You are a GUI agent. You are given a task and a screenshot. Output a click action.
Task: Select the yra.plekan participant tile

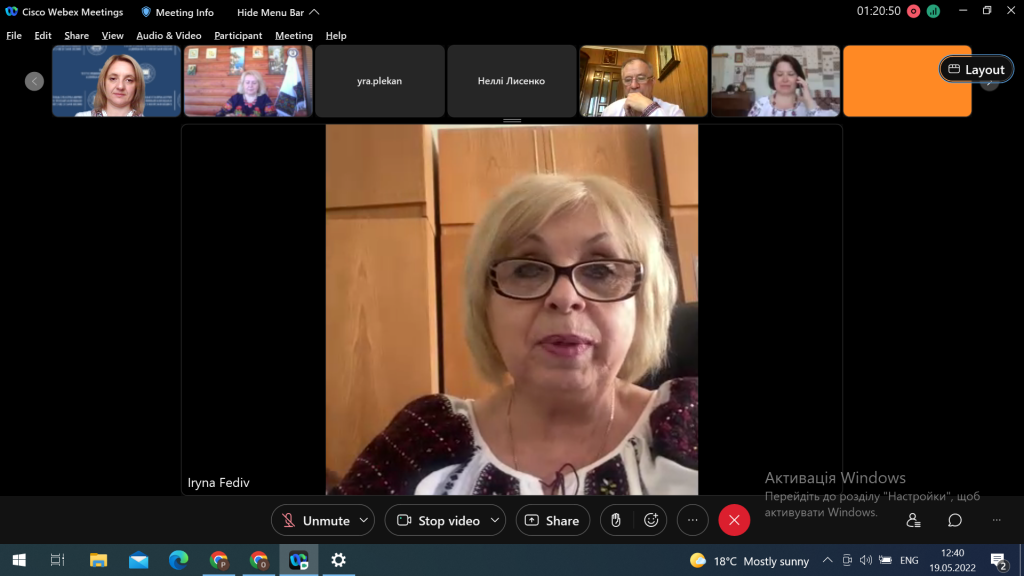point(380,81)
